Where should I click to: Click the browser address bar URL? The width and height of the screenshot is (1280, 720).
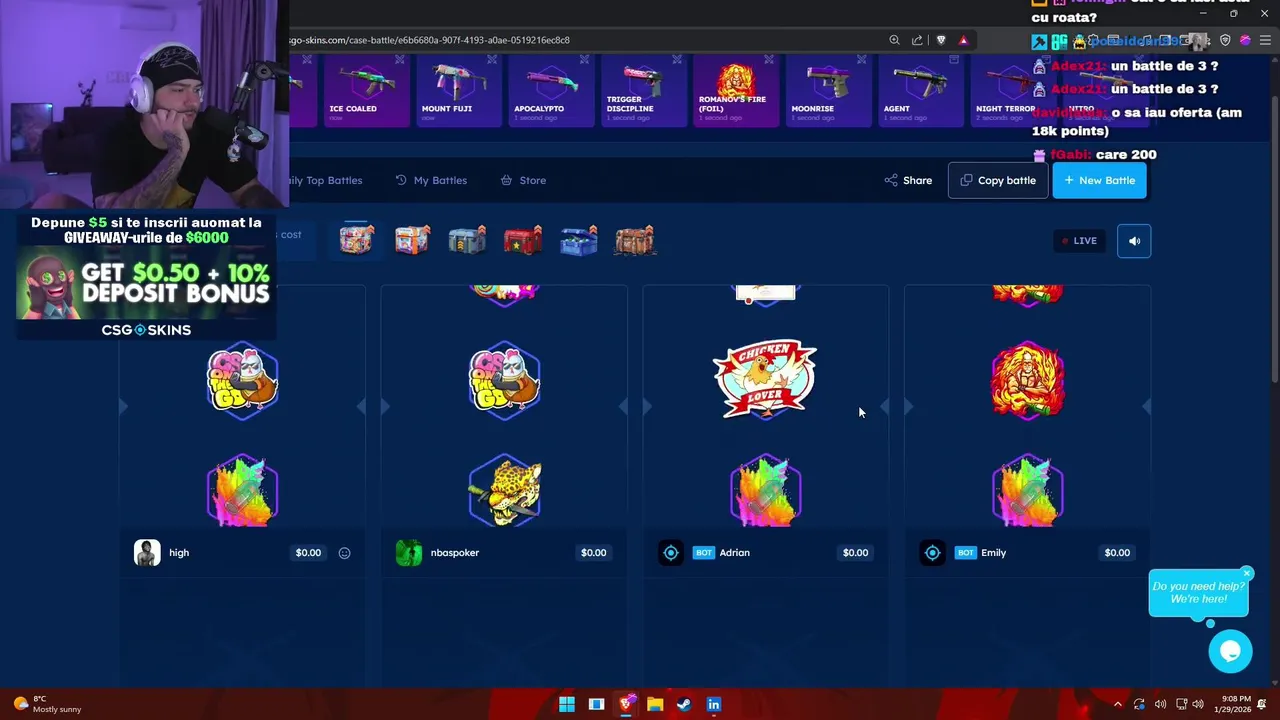(x=430, y=40)
